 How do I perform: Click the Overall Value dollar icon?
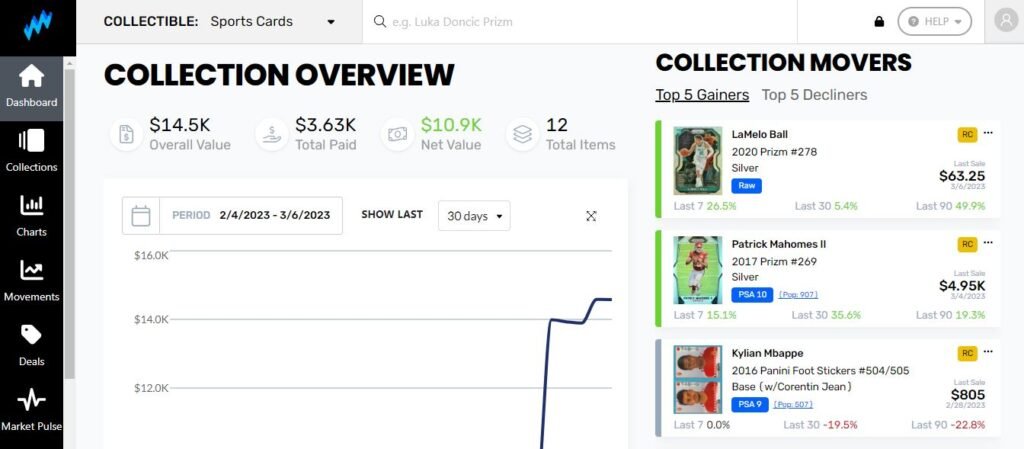click(126, 134)
